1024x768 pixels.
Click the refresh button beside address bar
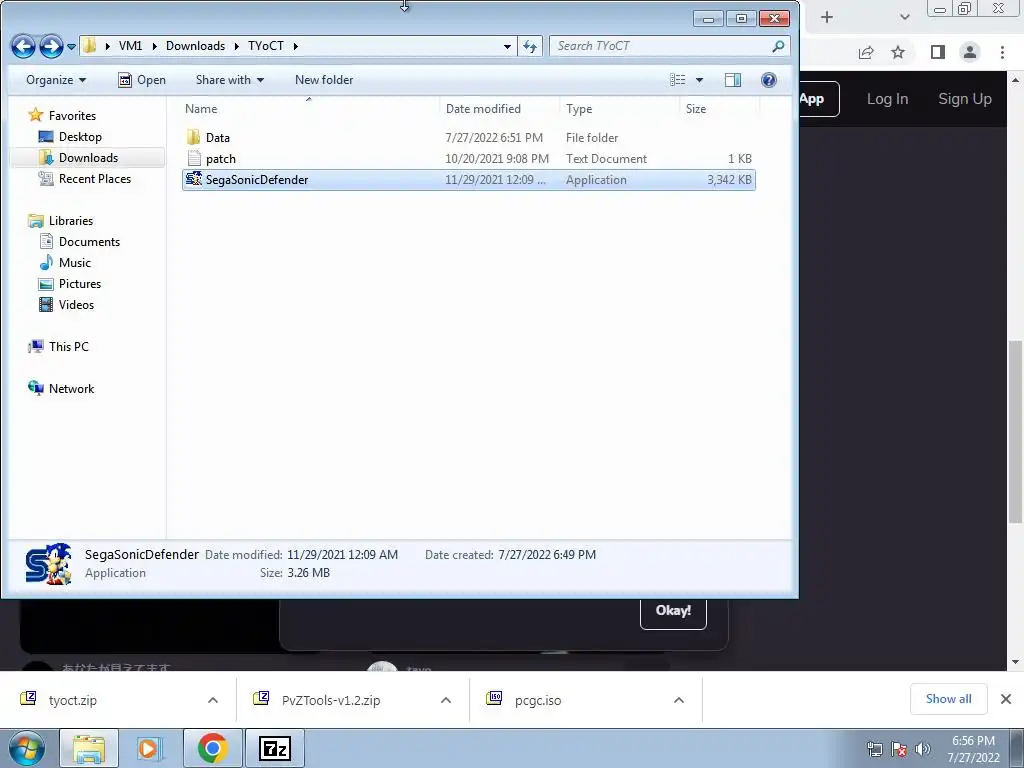530,46
